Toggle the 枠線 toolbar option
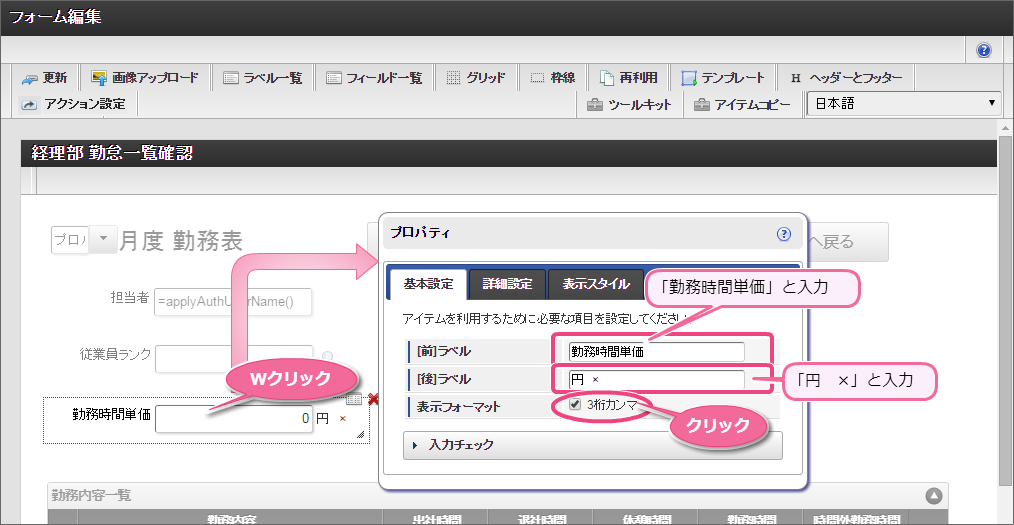Screen dimensions: 1014x525 click(553, 78)
